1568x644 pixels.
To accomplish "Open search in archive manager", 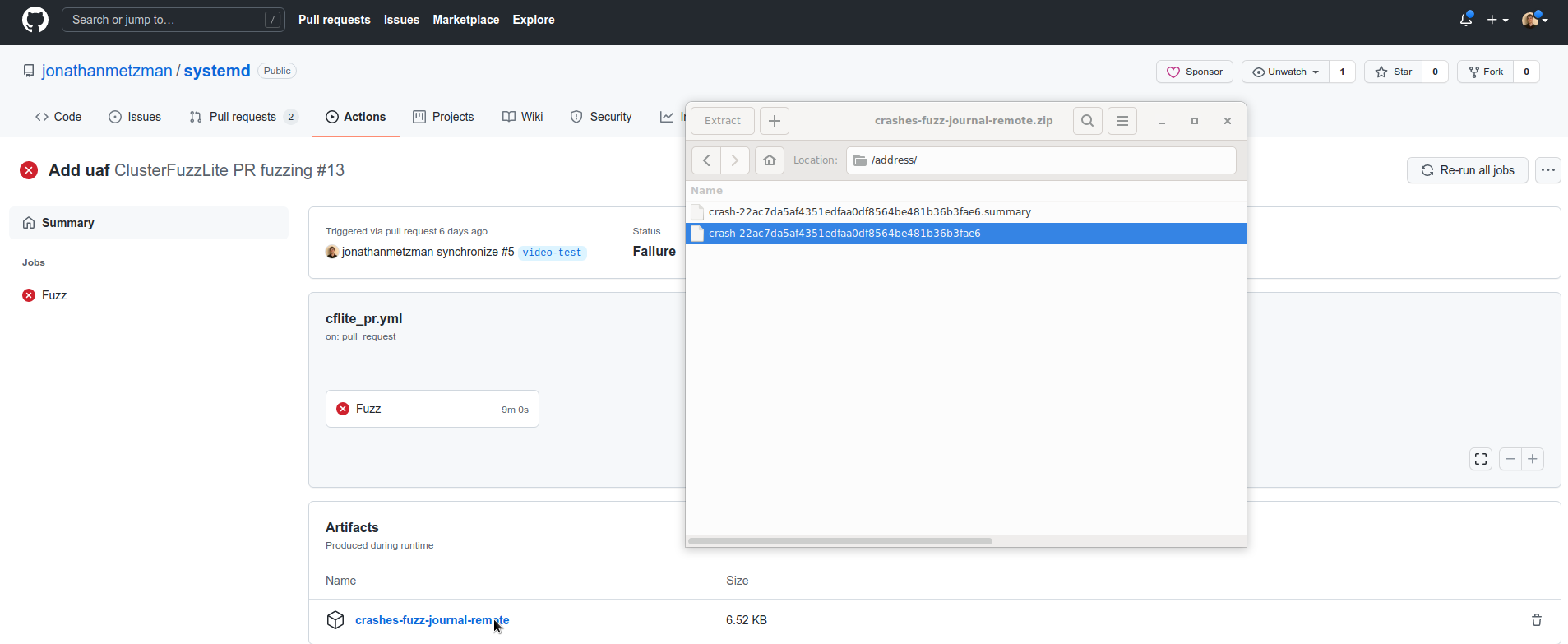I will [x=1088, y=121].
